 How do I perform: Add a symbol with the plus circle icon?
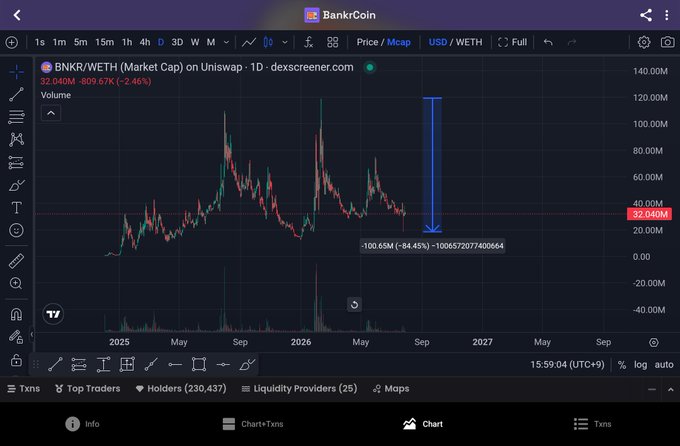tap(12, 42)
